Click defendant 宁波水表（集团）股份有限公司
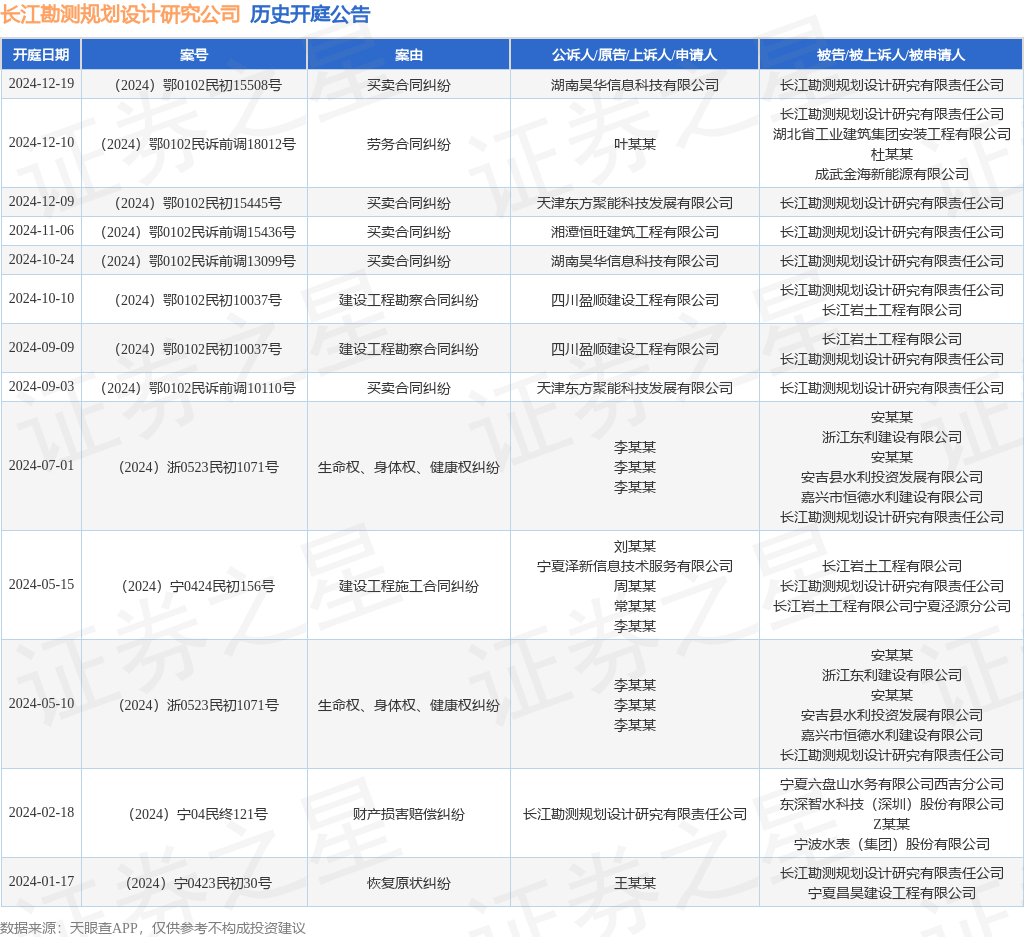Viewport: 1024px width, 937px height. tap(891, 844)
